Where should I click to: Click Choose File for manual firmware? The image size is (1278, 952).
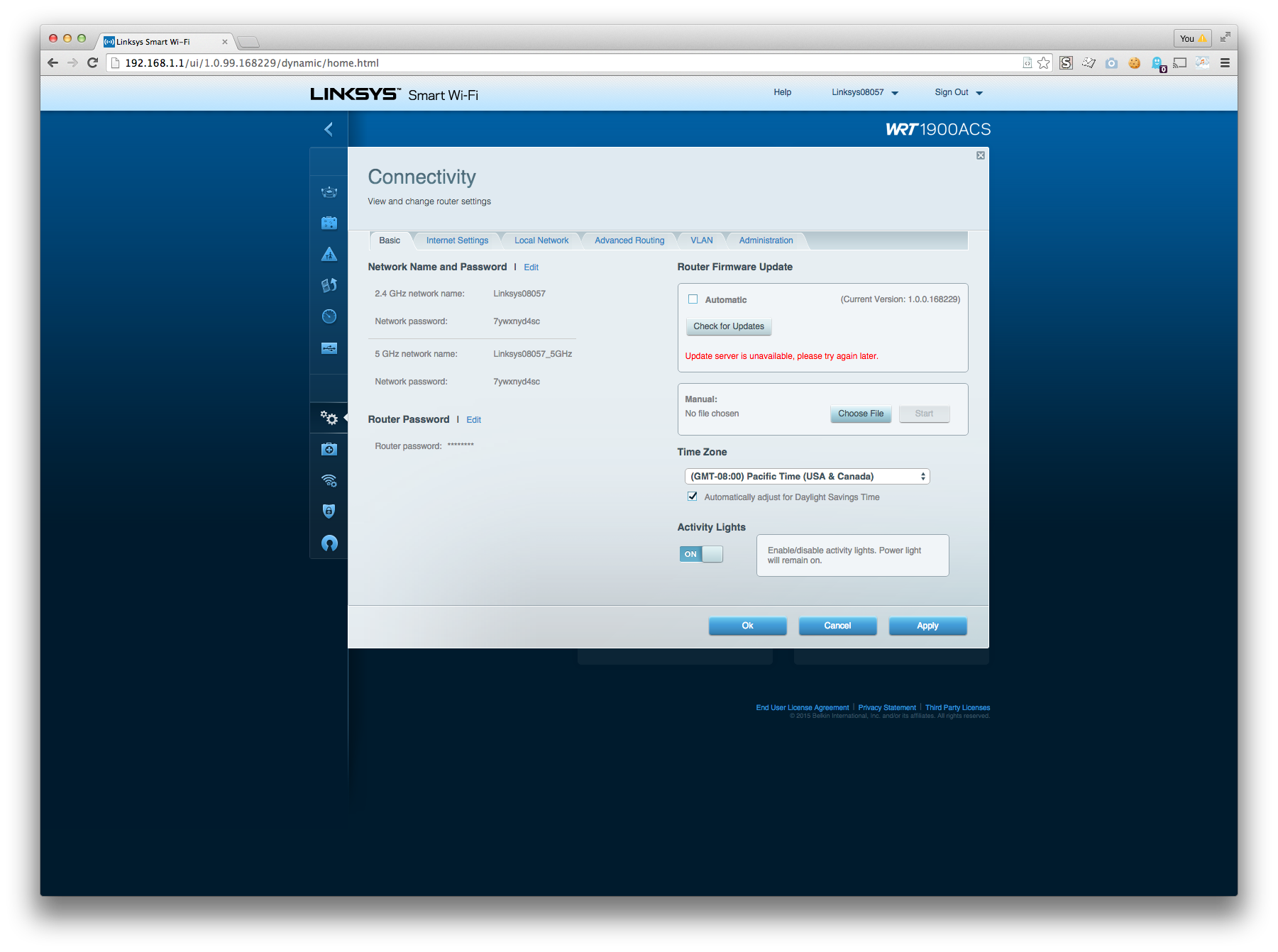click(x=861, y=414)
